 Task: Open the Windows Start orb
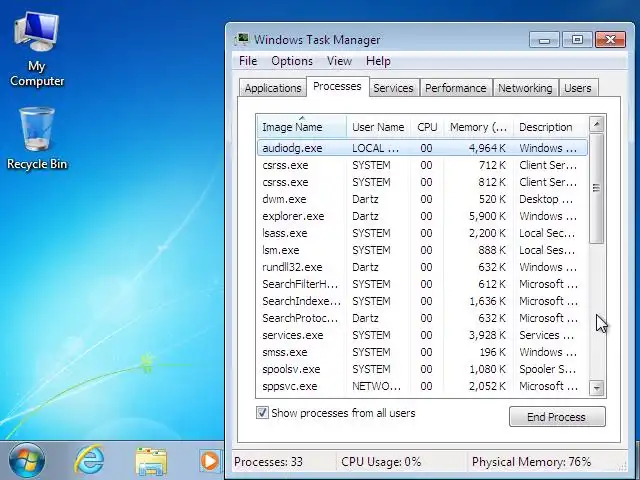click(27, 461)
